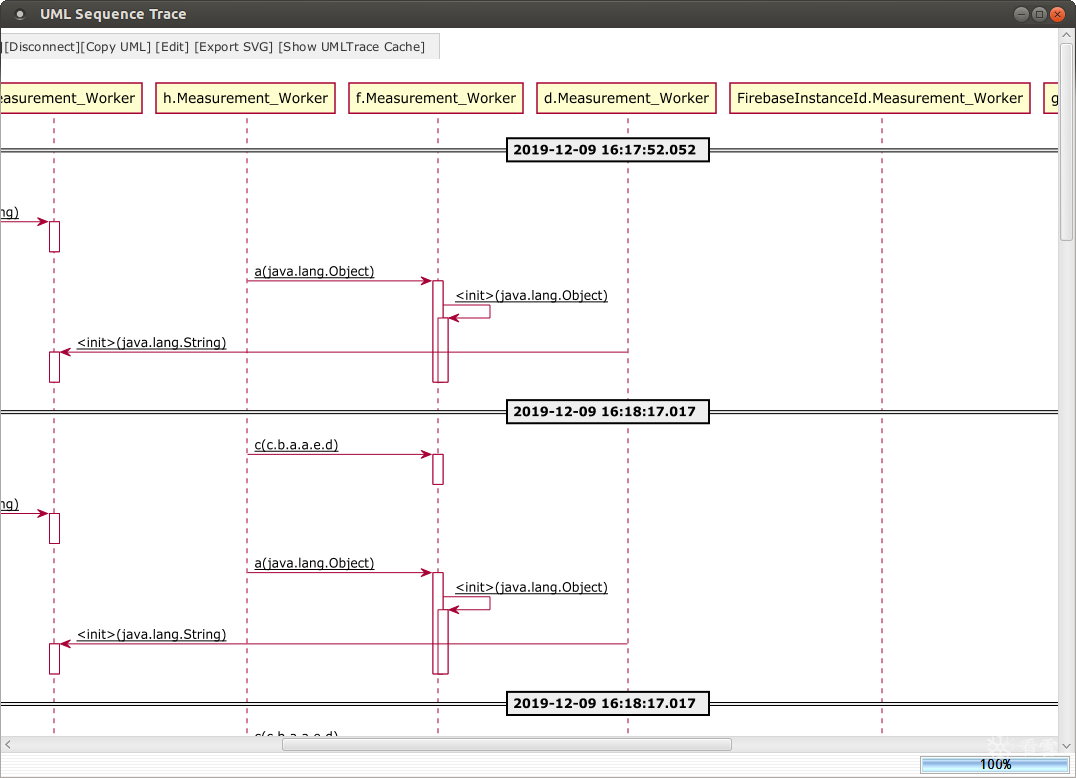
Task: Click the vertical scrollbar thumb
Action: (1066, 142)
